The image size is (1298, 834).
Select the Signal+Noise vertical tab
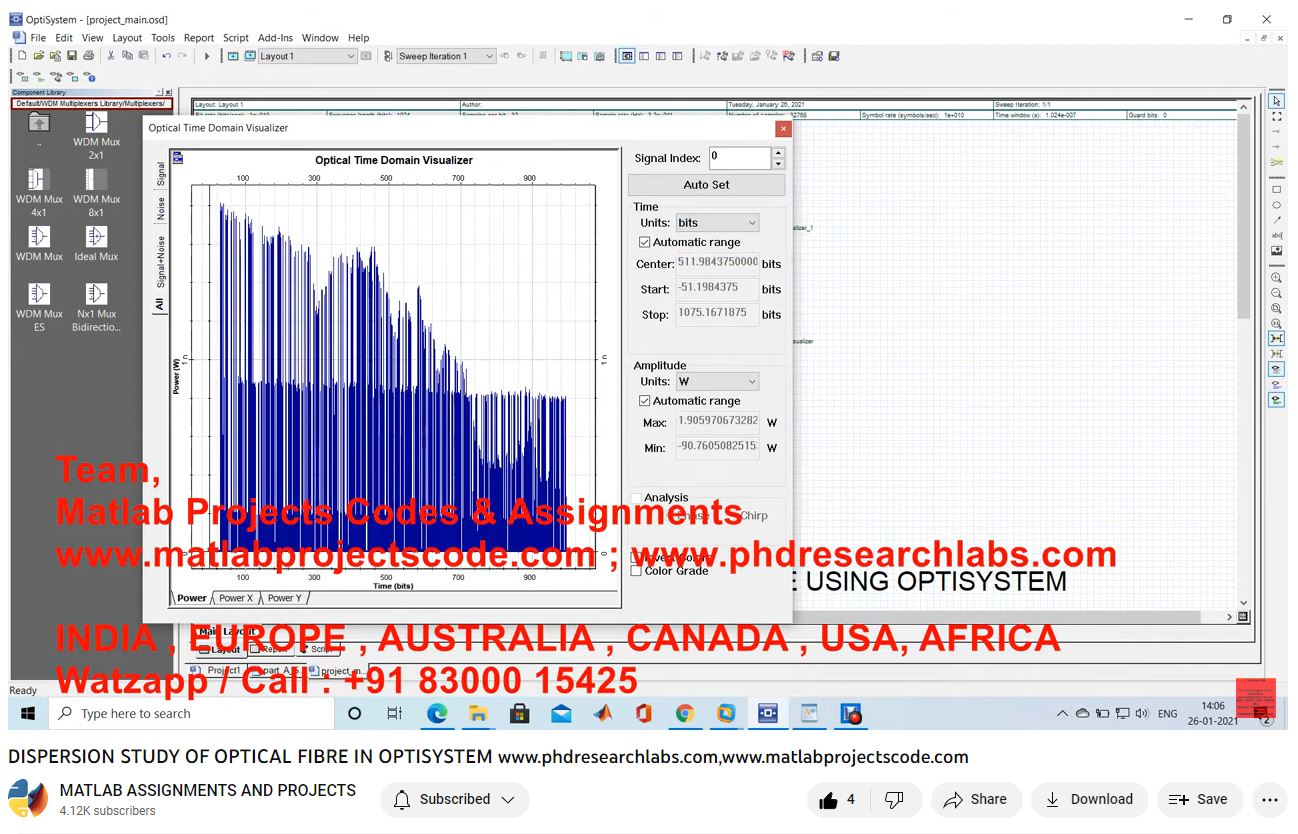click(x=160, y=261)
